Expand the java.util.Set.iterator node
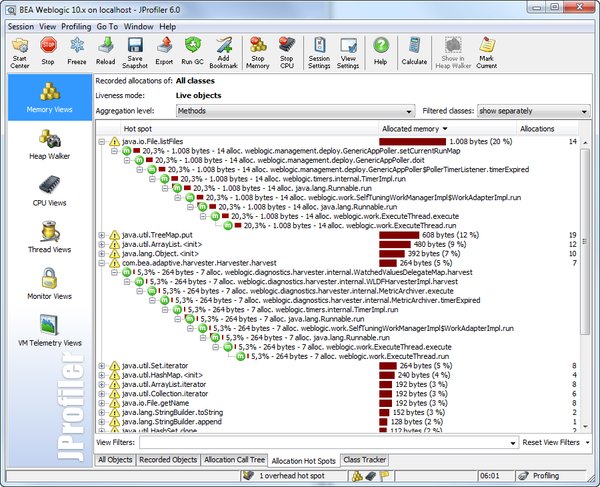Viewport: 600px width, 487px height. (x=102, y=366)
